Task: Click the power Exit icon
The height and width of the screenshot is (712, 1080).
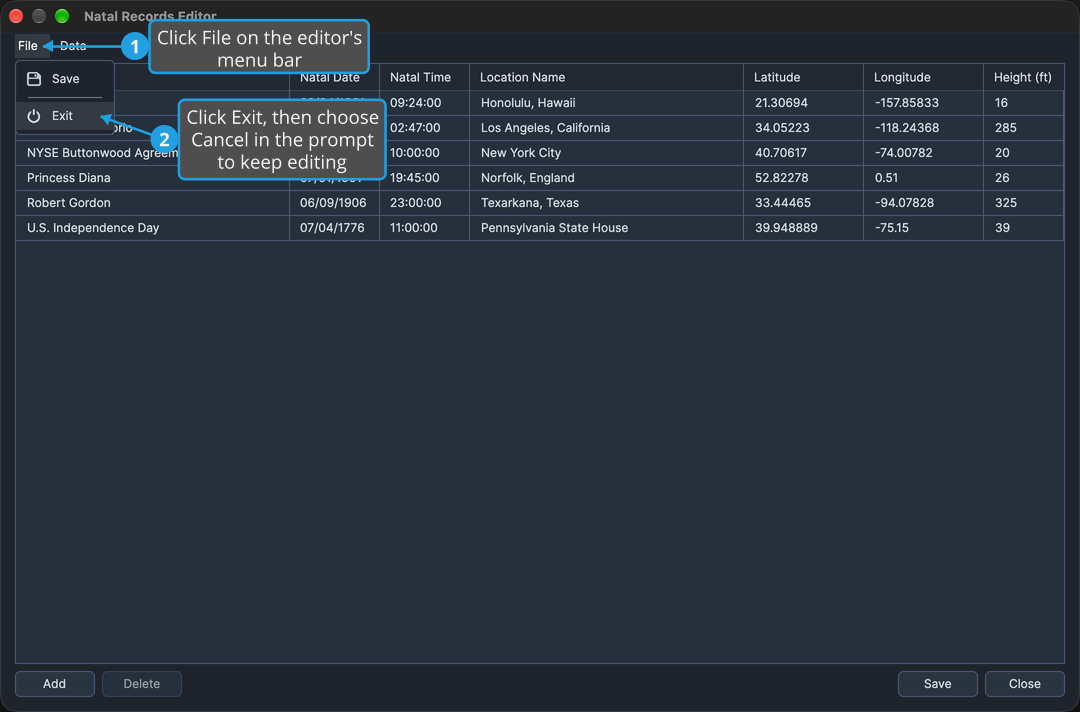Action: tap(34, 116)
